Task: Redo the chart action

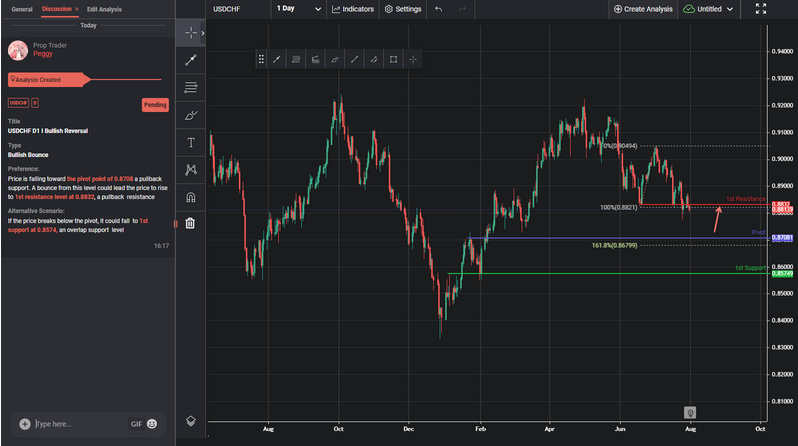Action: pyautogui.click(x=462, y=9)
